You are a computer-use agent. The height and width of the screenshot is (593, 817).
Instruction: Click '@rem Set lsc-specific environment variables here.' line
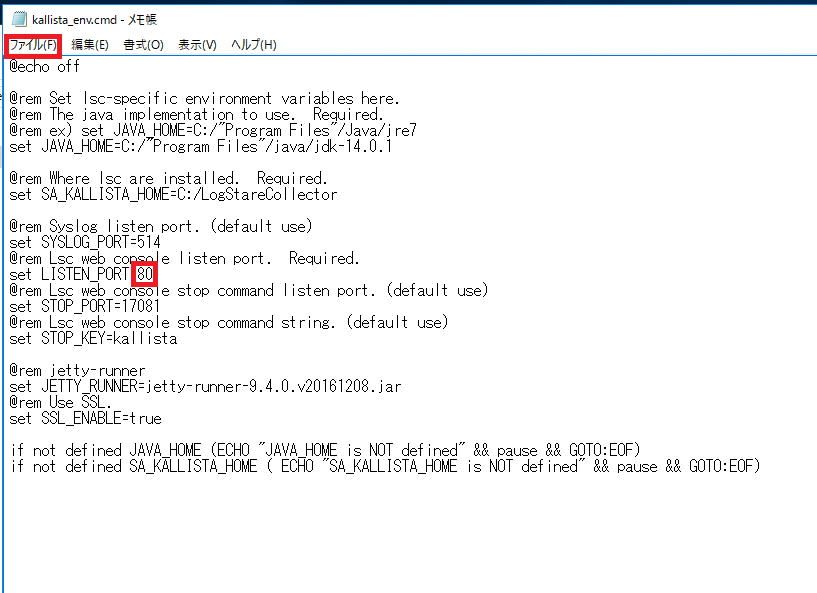tap(205, 98)
